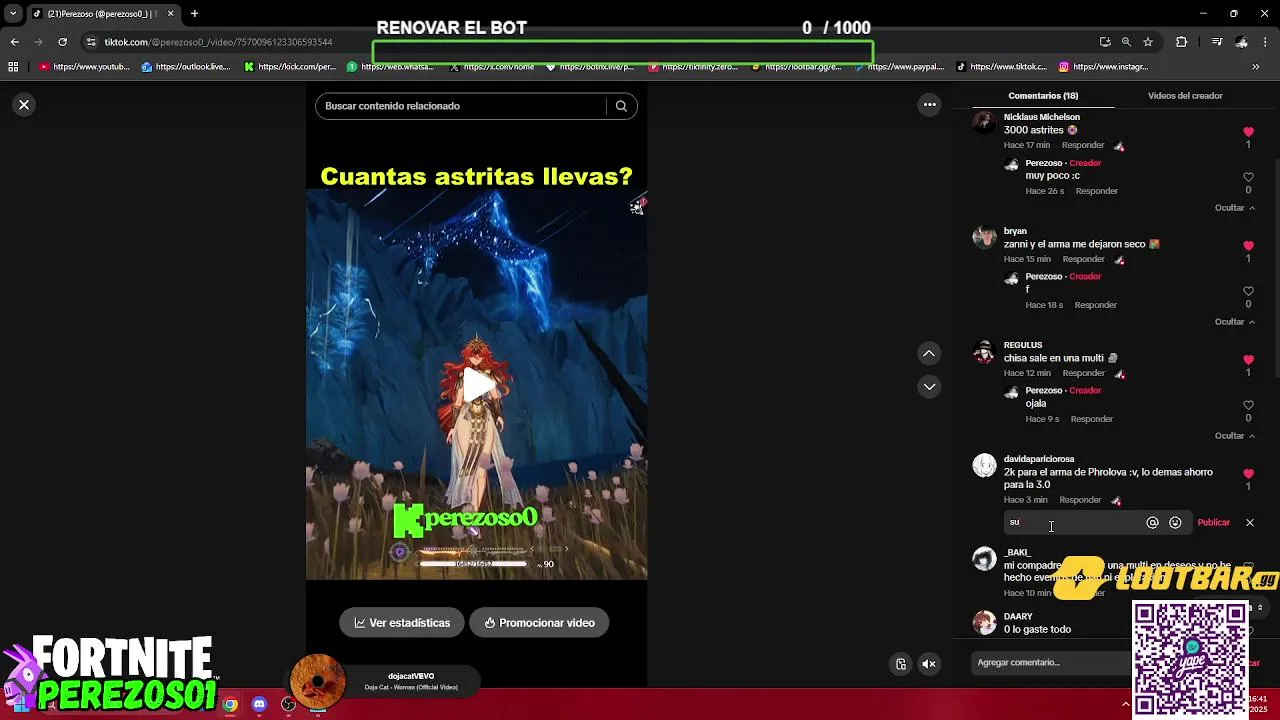Open Discord from the taskbar

pyautogui.click(x=259, y=704)
